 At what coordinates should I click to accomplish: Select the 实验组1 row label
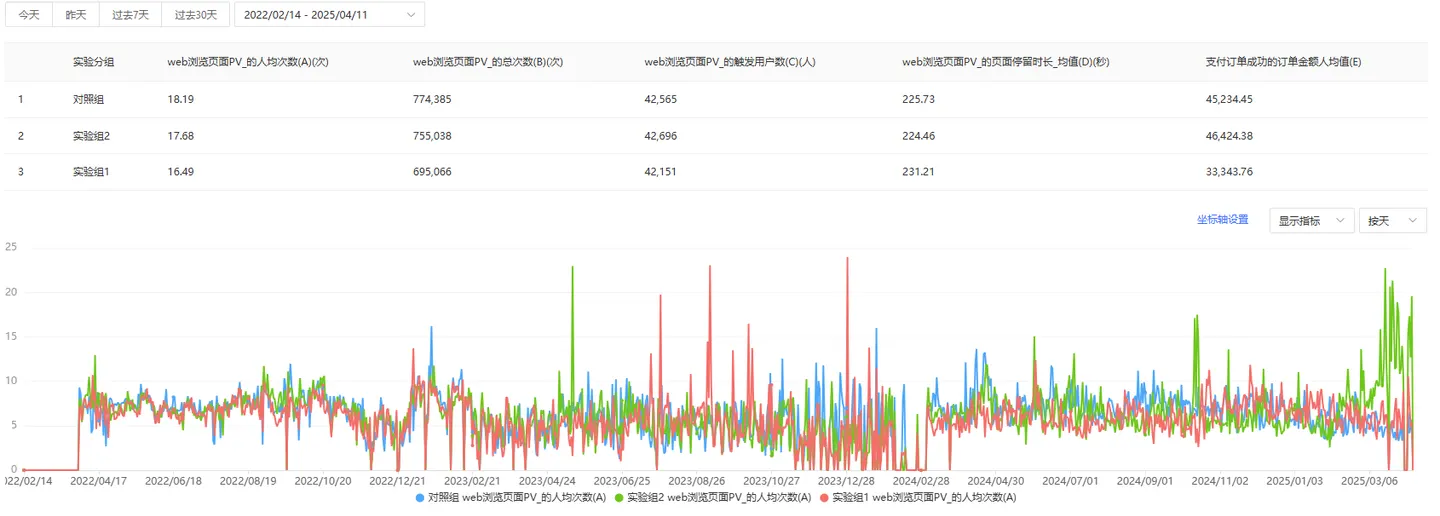pyautogui.click(x=91, y=172)
